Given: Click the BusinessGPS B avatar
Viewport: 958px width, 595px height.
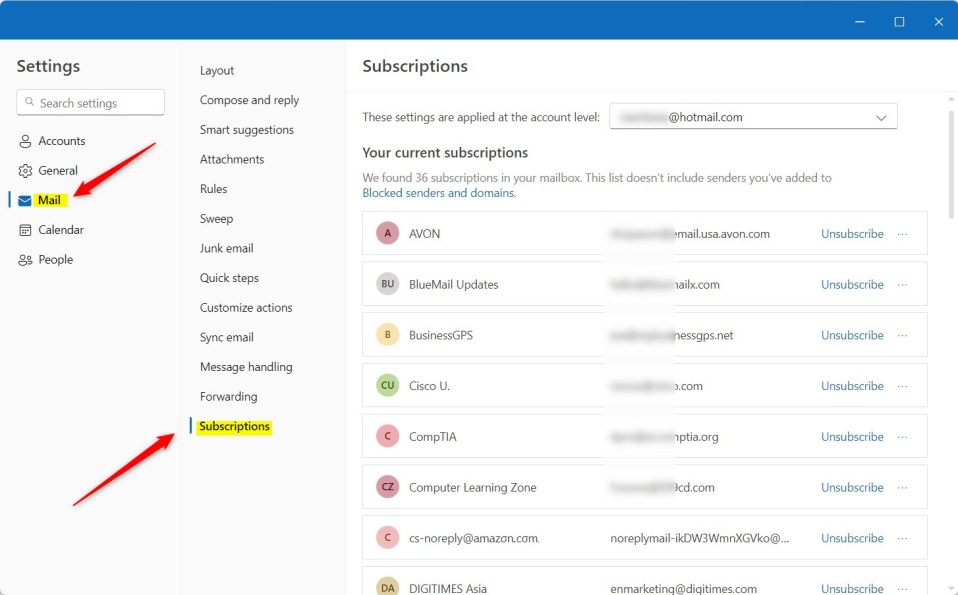Looking at the screenshot, I should point(387,334).
